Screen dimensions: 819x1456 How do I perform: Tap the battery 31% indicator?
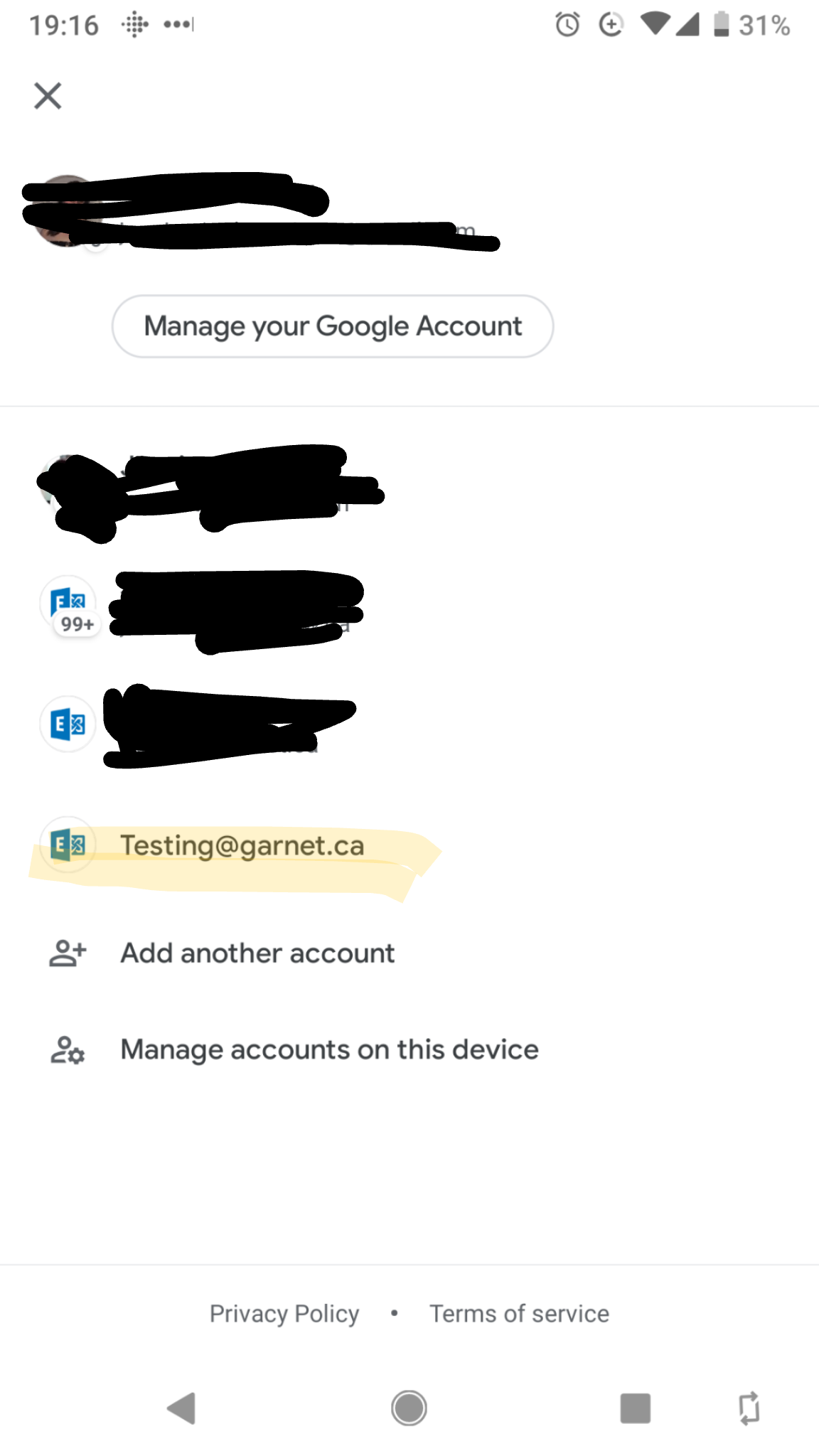click(752, 26)
